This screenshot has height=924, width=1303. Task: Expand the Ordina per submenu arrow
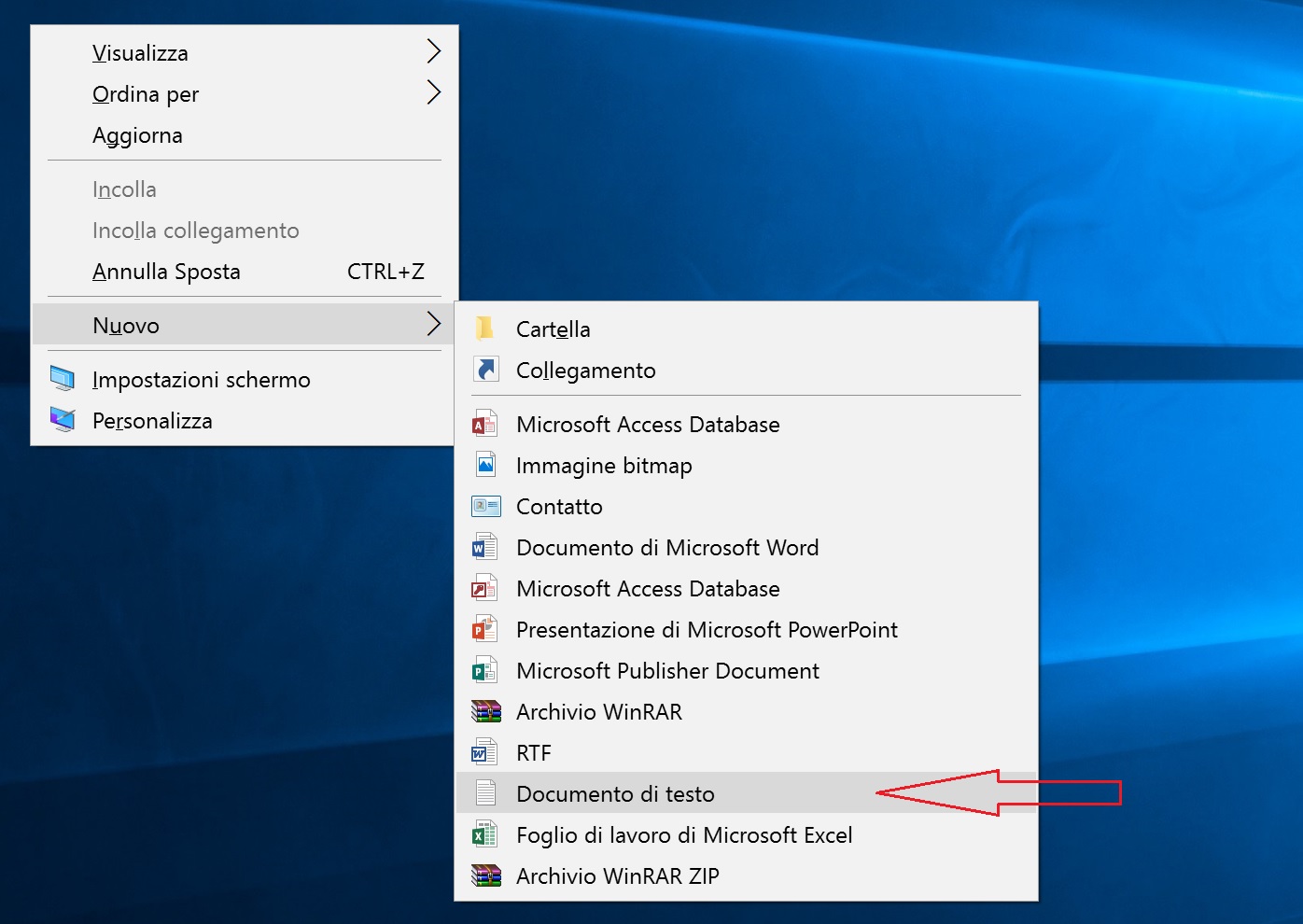pos(433,92)
